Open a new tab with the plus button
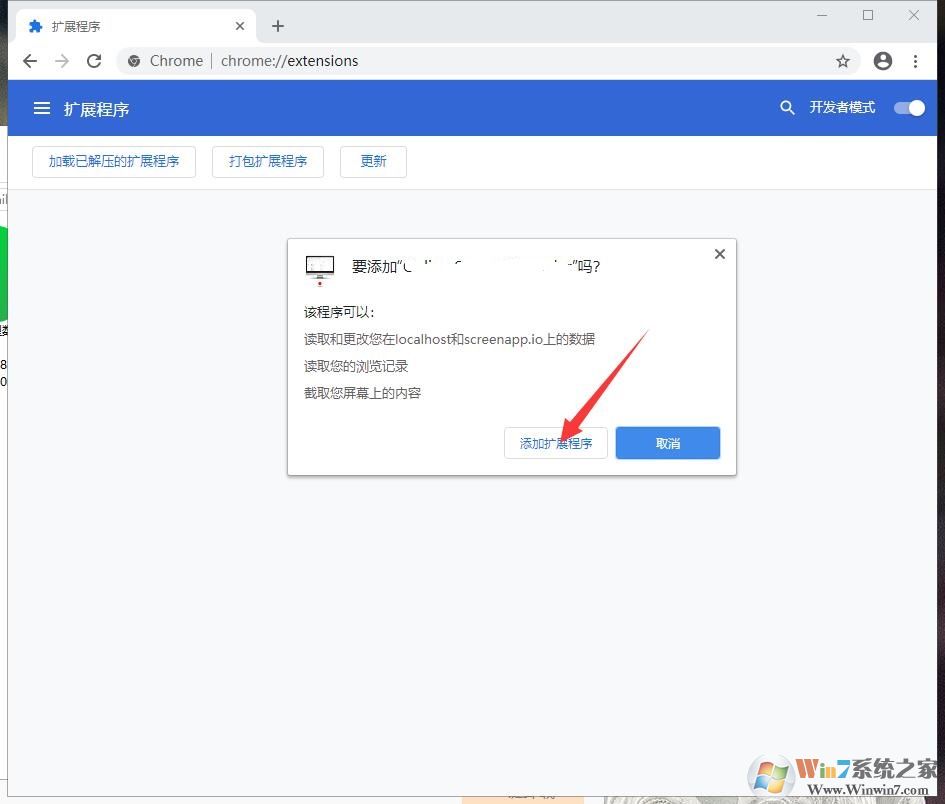Screen dimensions: 945x804 277,26
